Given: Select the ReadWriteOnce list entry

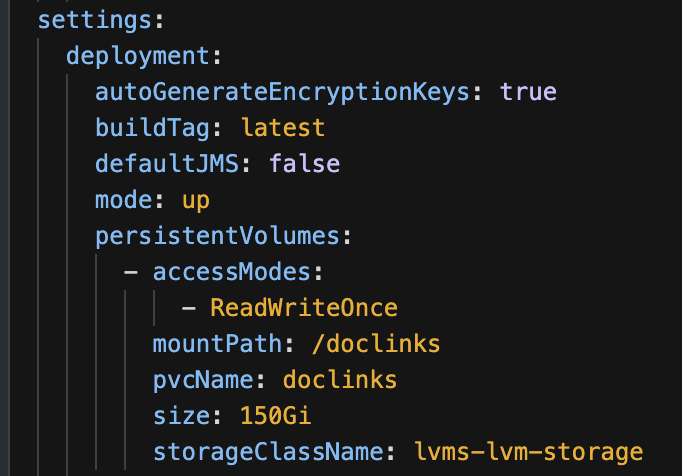Looking at the screenshot, I should point(304,308).
